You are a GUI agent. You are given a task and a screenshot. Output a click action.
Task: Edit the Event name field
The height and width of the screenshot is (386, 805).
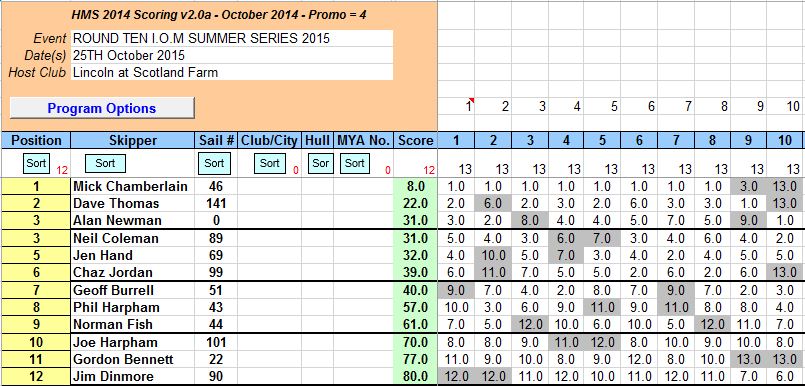coord(232,38)
